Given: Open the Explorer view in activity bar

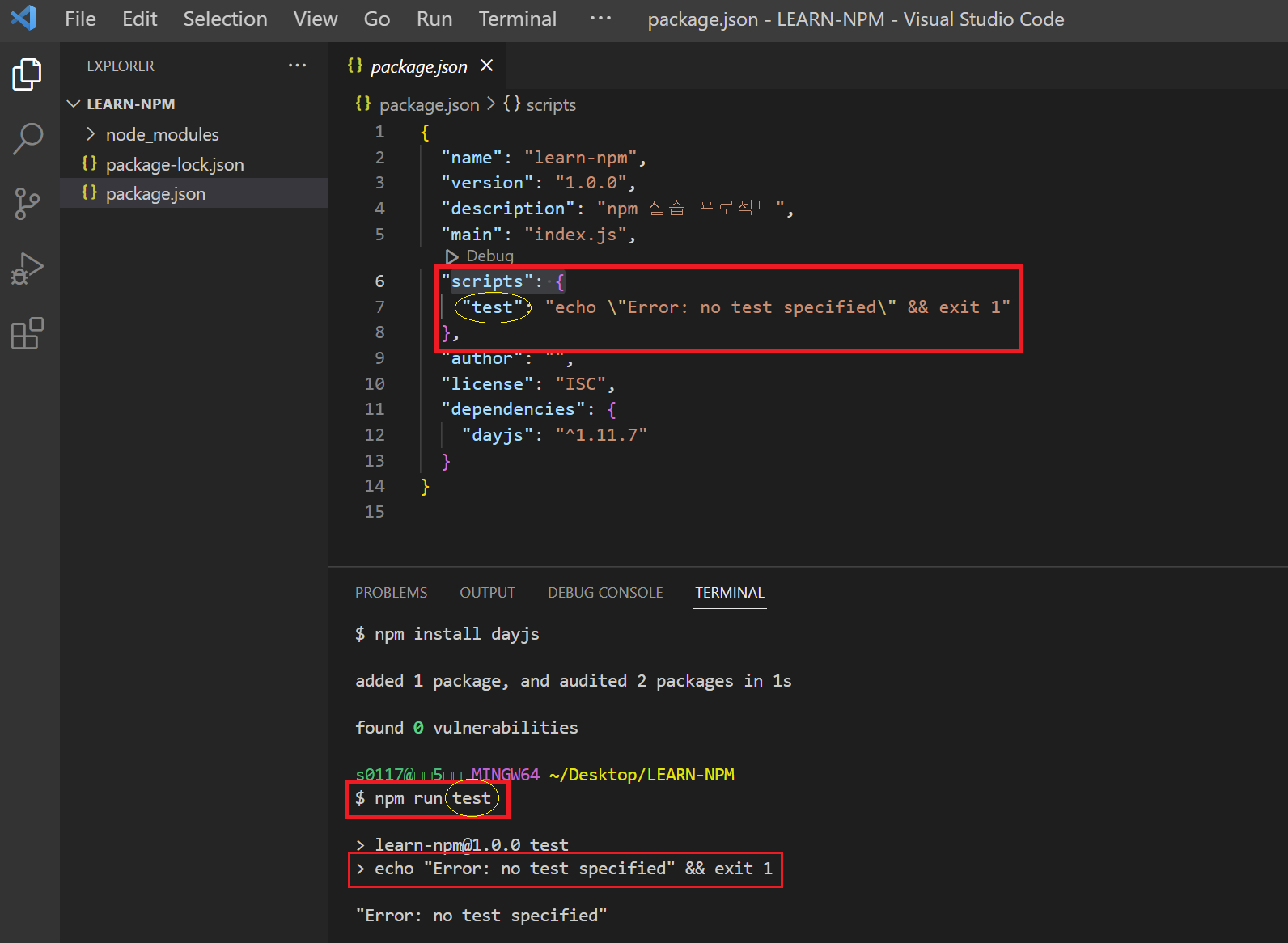Looking at the screenshot, I should coord(28,74).
